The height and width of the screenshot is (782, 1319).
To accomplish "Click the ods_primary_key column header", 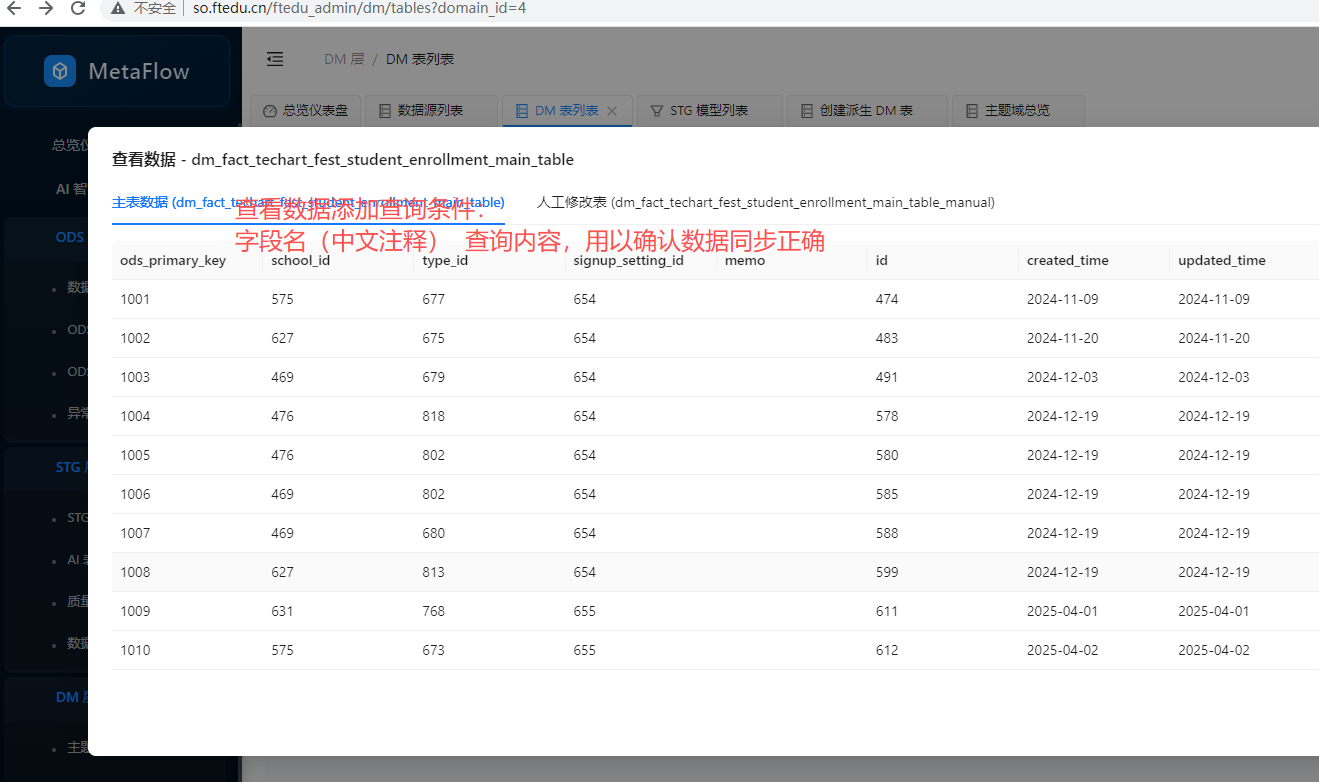I will click(x=173, y=260).
